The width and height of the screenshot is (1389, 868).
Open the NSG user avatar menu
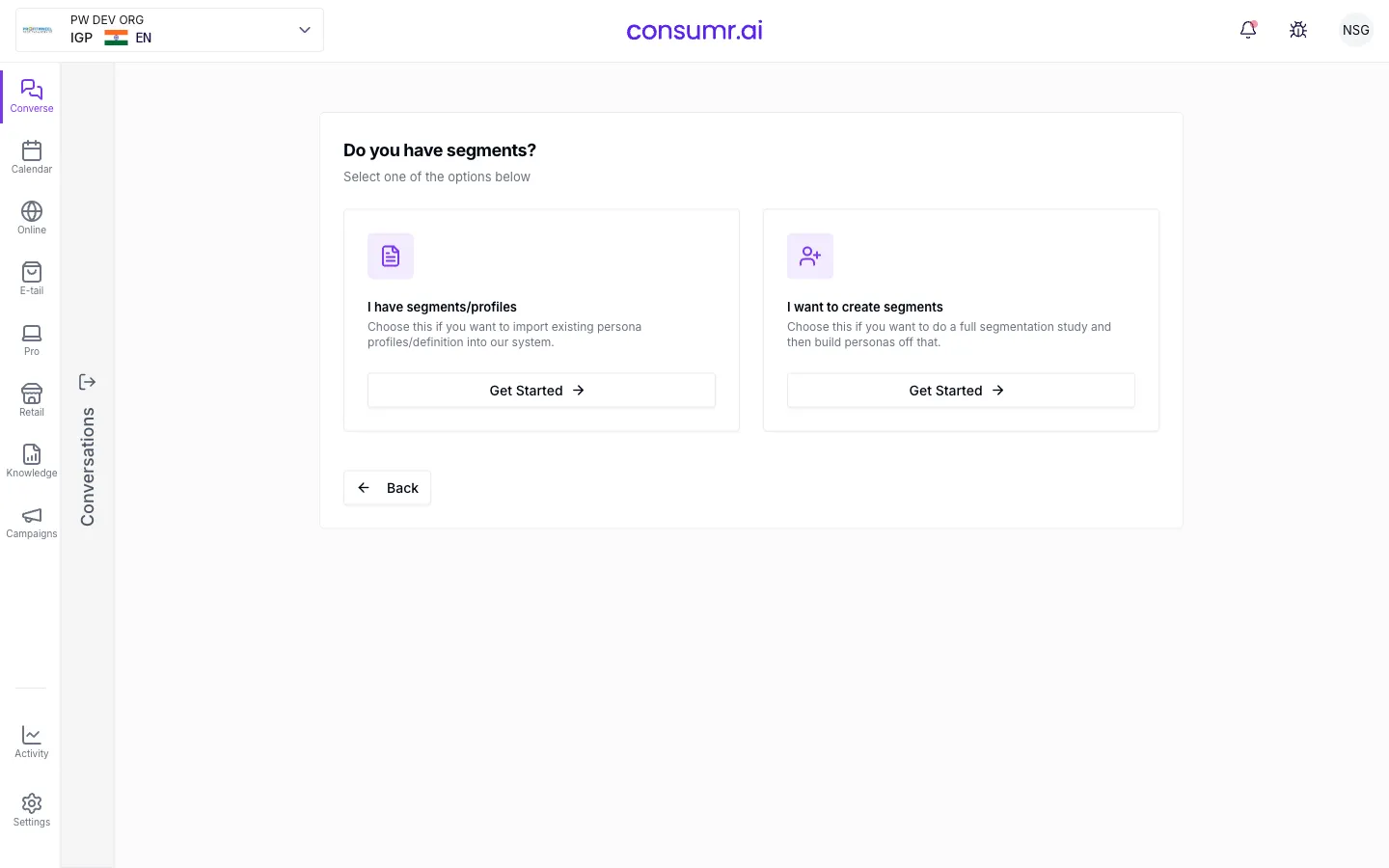click(x=1355, y=30)
